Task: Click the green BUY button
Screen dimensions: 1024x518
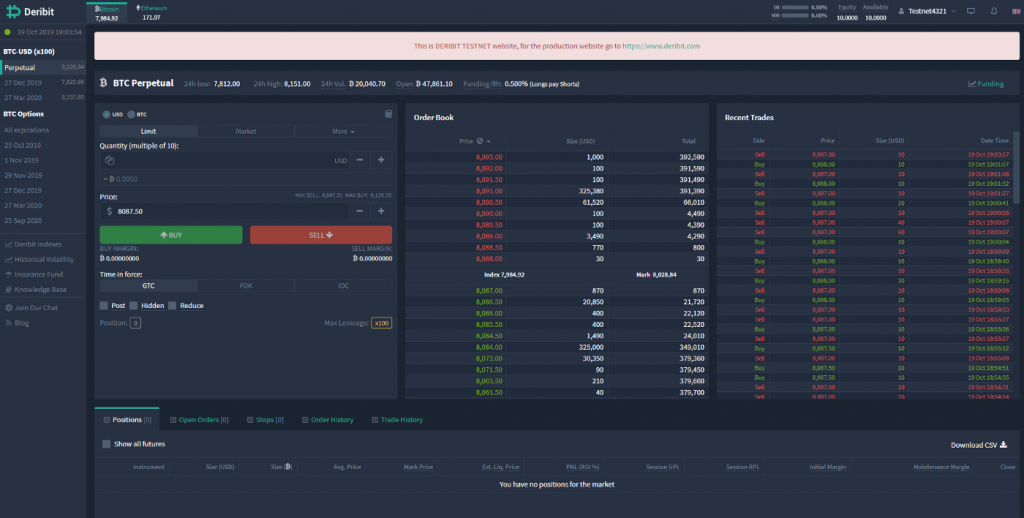Action: pyautogui.click(x=171, y=235)
